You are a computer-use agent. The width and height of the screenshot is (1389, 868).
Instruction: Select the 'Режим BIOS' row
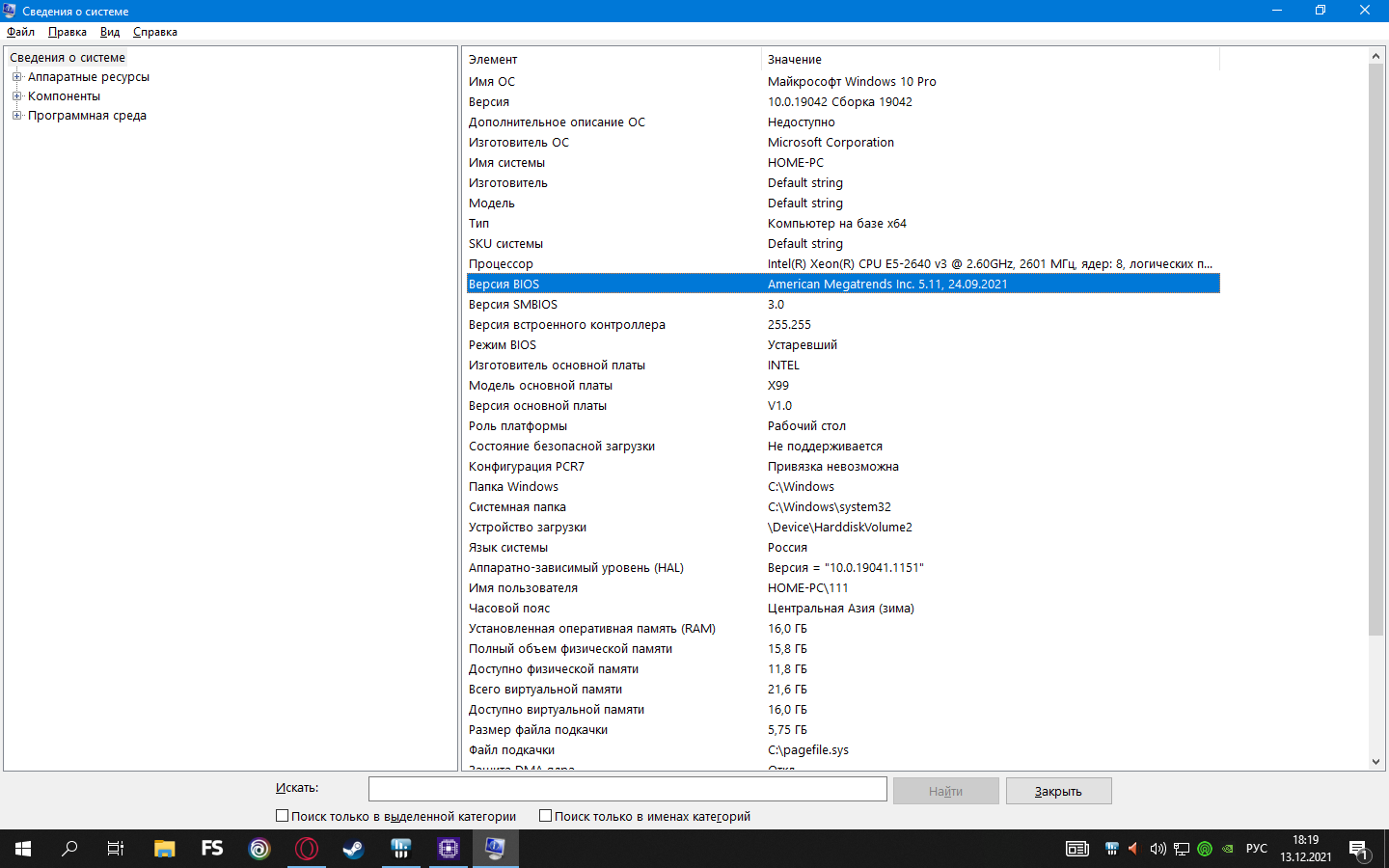[843, 345]
